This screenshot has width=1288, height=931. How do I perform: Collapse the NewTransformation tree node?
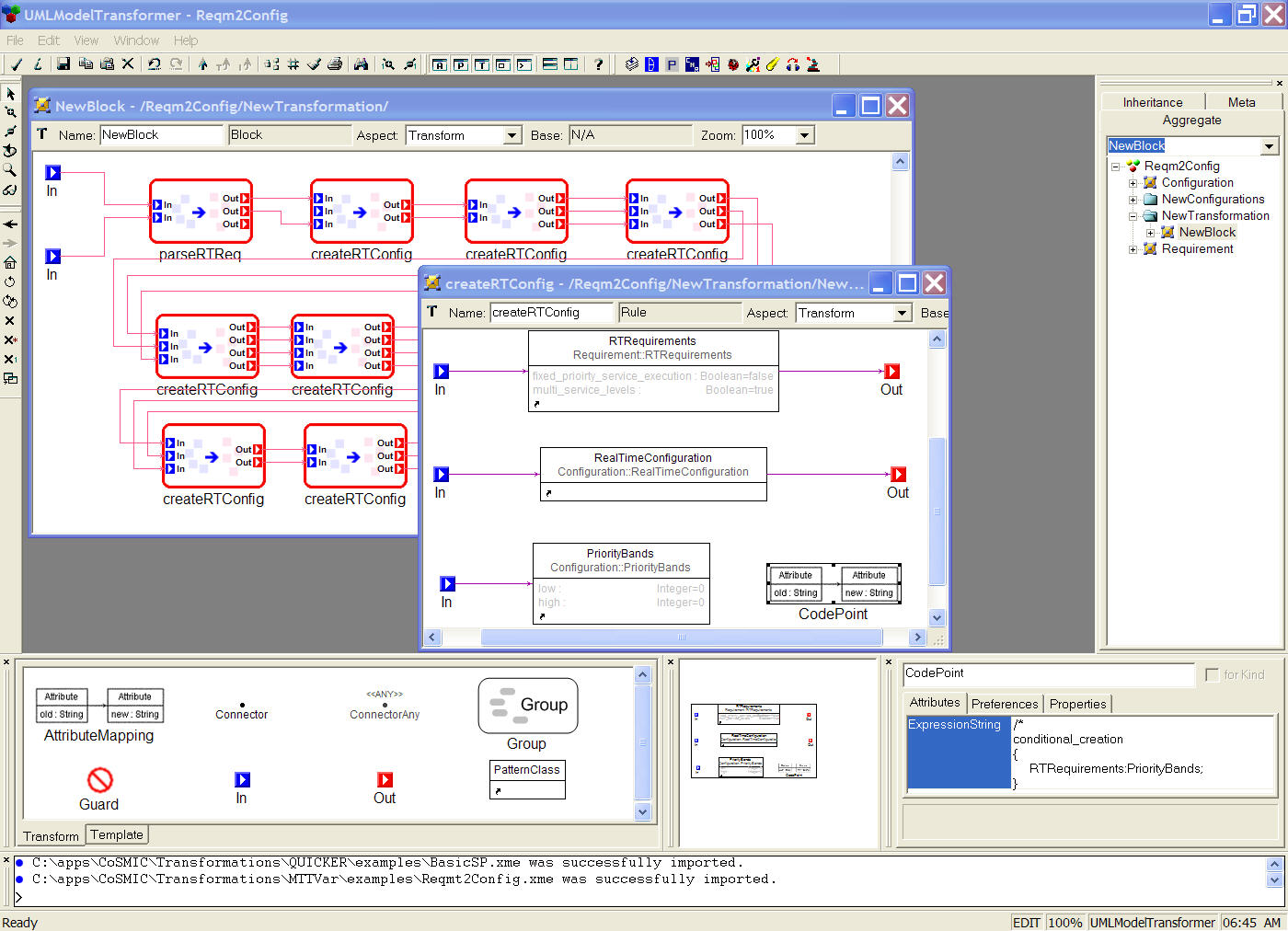(1133, 216)
